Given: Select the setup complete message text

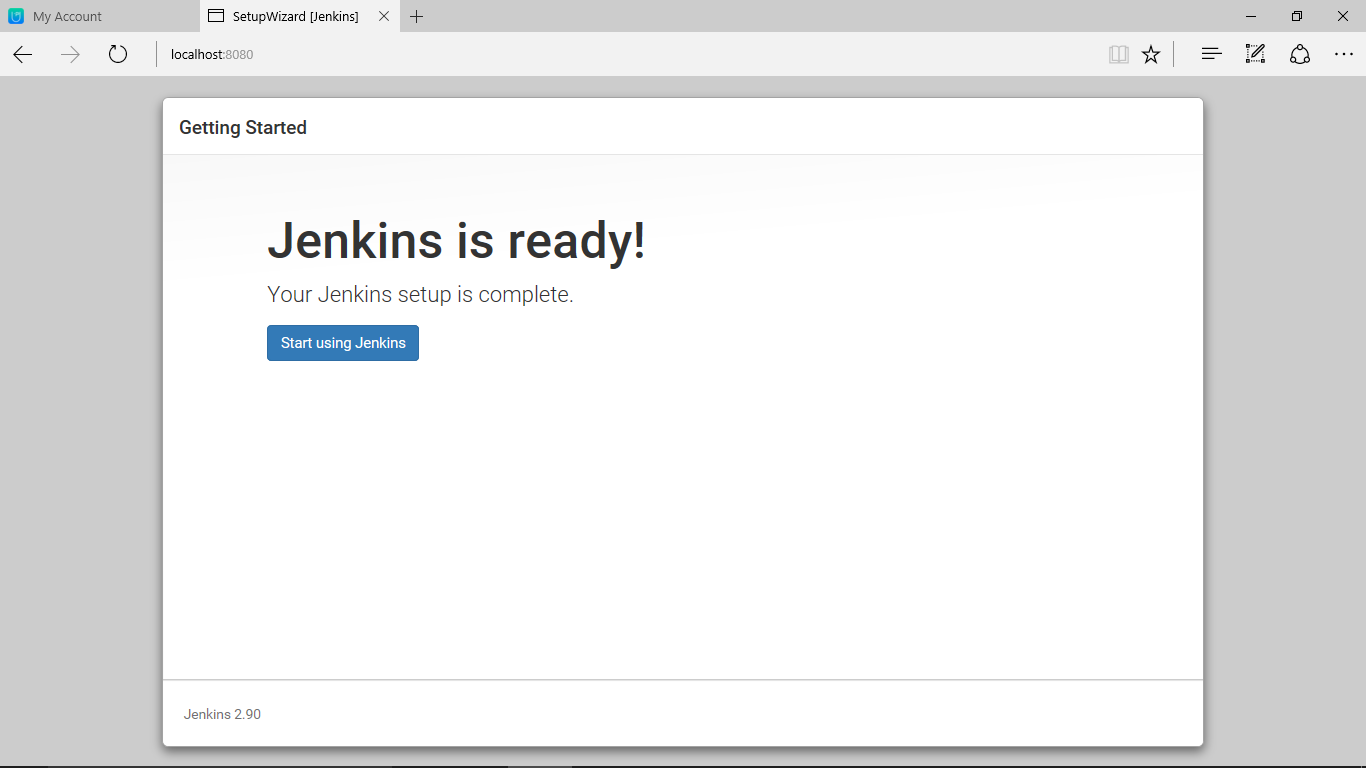Looking at the screenshot, I should [x=420, y=294].
